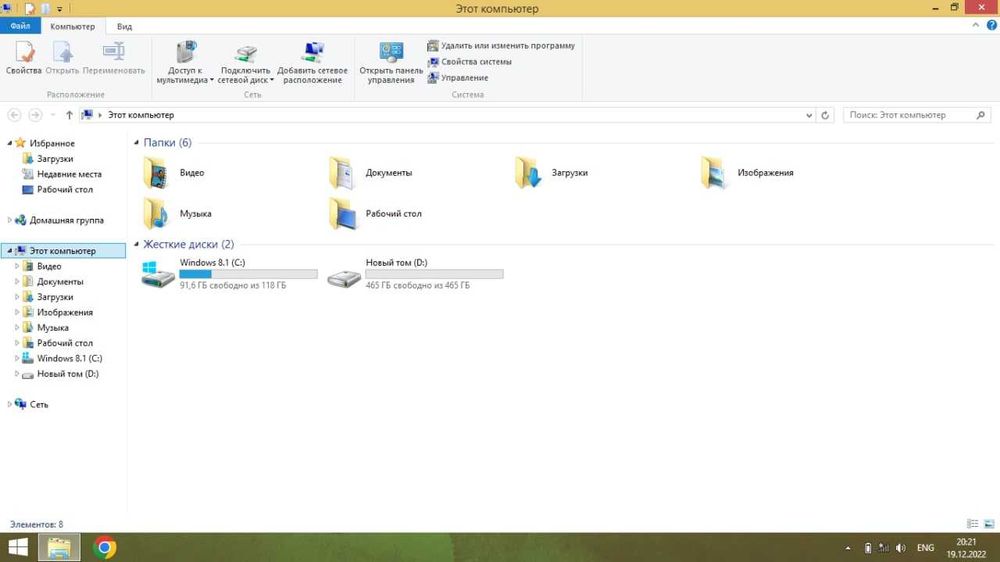This screenshot has height=562, width=1000.
Task: Click the D: drive usage bar
Action: point(434,274)
